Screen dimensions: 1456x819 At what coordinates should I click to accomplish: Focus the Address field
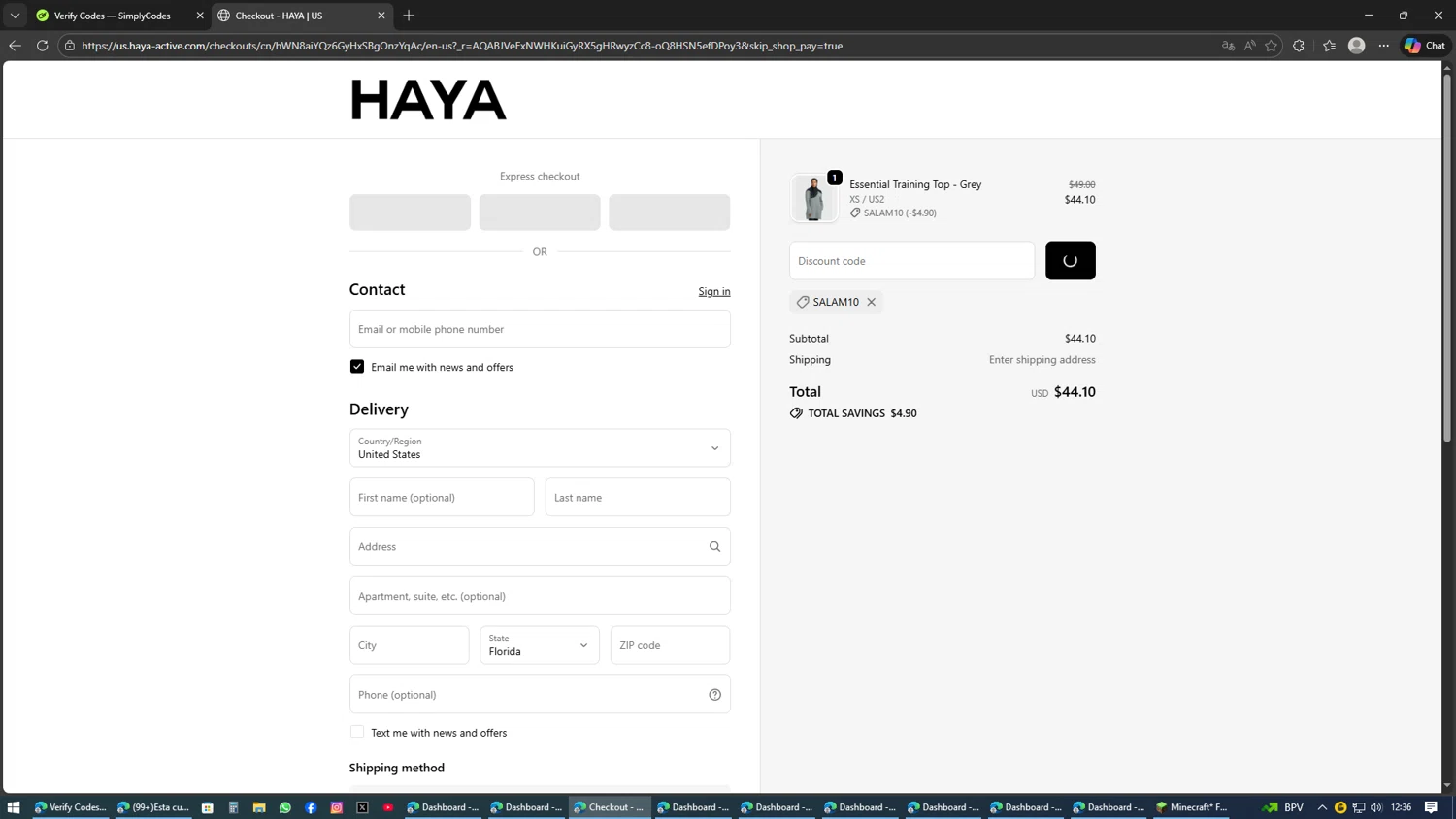coord(540,546)
